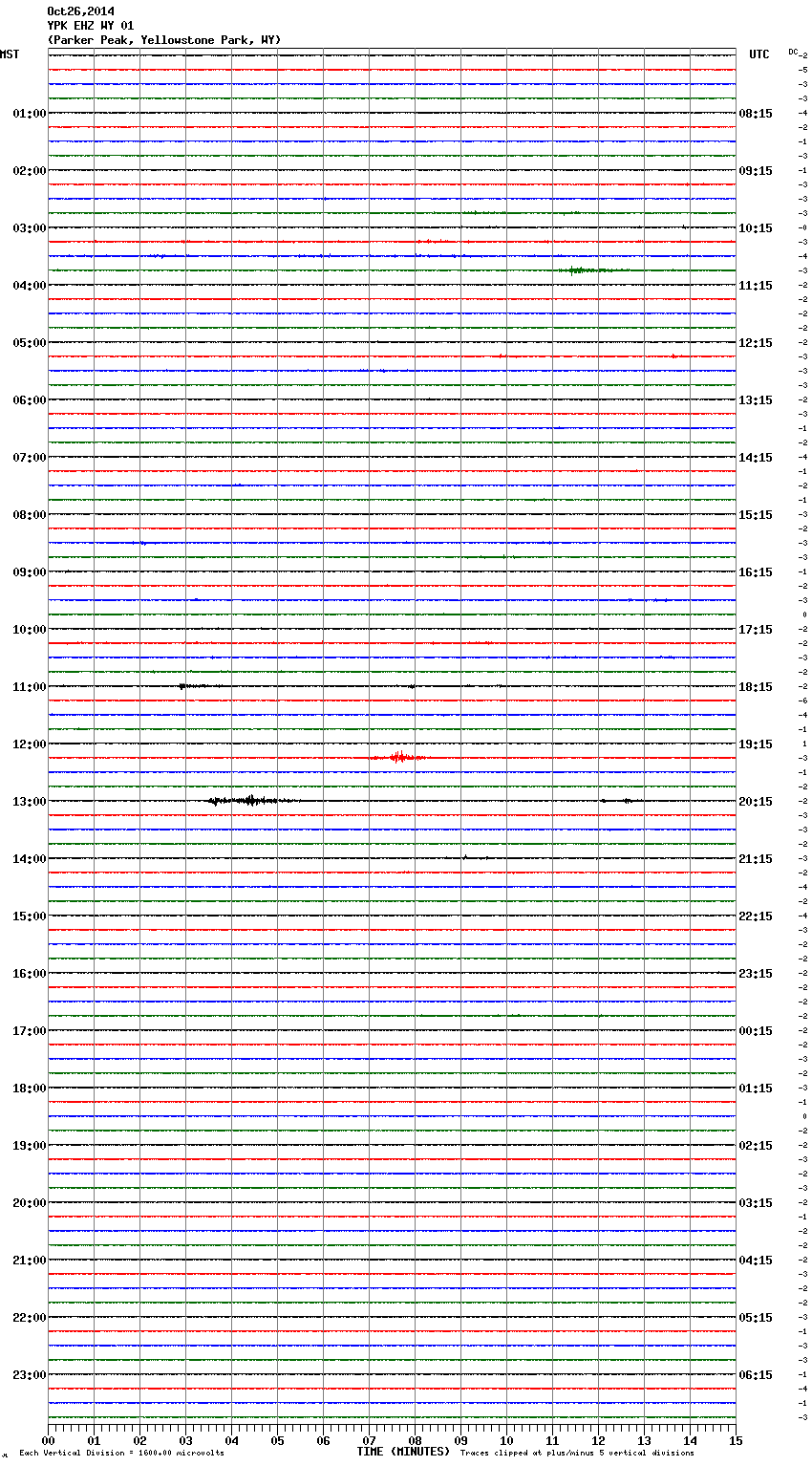Select the 18:00 MST hour label
The height and width of the screenshot is (1466, 812).
coord(30,1089)
